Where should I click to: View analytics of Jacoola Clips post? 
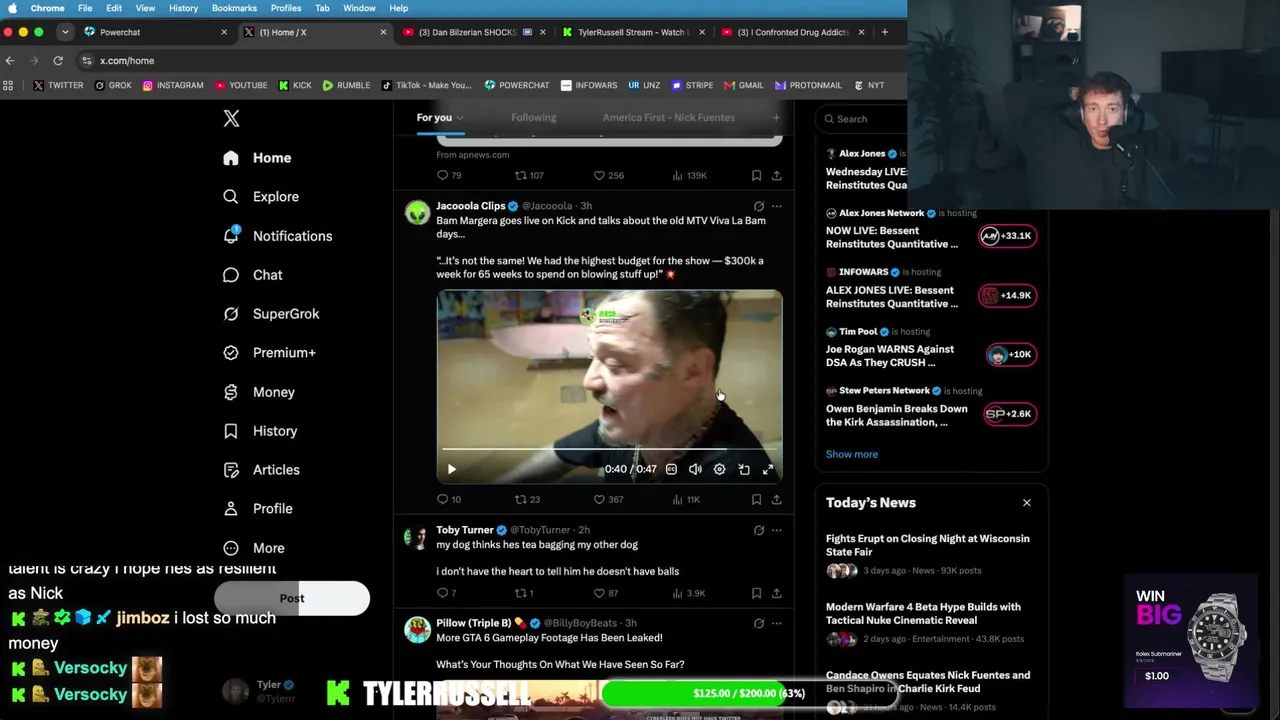click(685, 499)
